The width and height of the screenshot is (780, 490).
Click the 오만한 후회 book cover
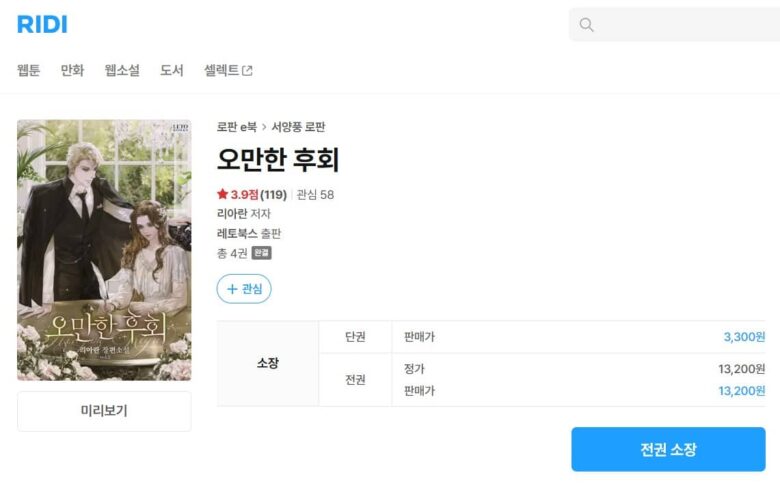pos(104,250)
